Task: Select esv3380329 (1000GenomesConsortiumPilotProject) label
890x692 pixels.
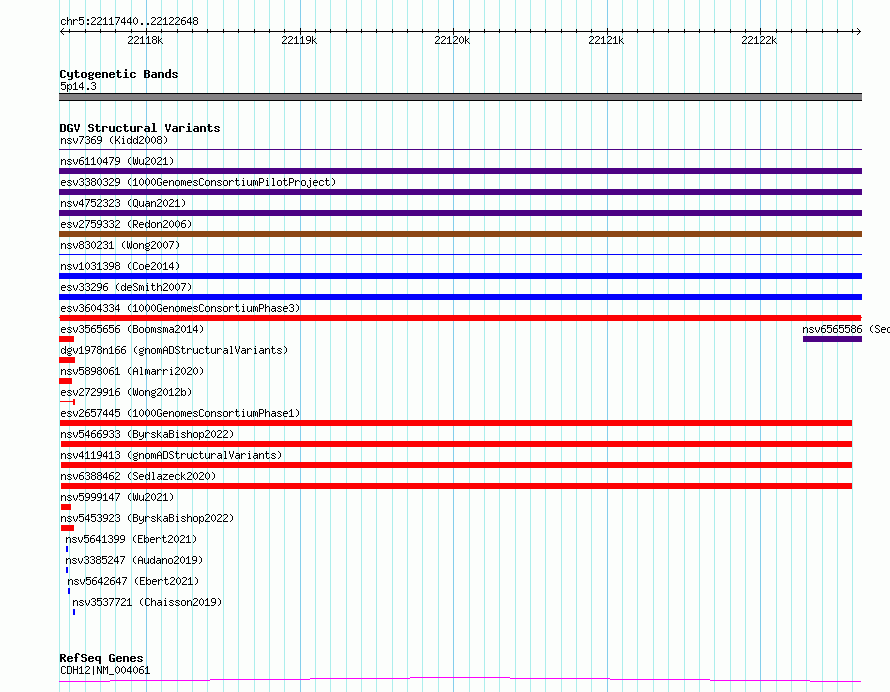Action: 198,182
